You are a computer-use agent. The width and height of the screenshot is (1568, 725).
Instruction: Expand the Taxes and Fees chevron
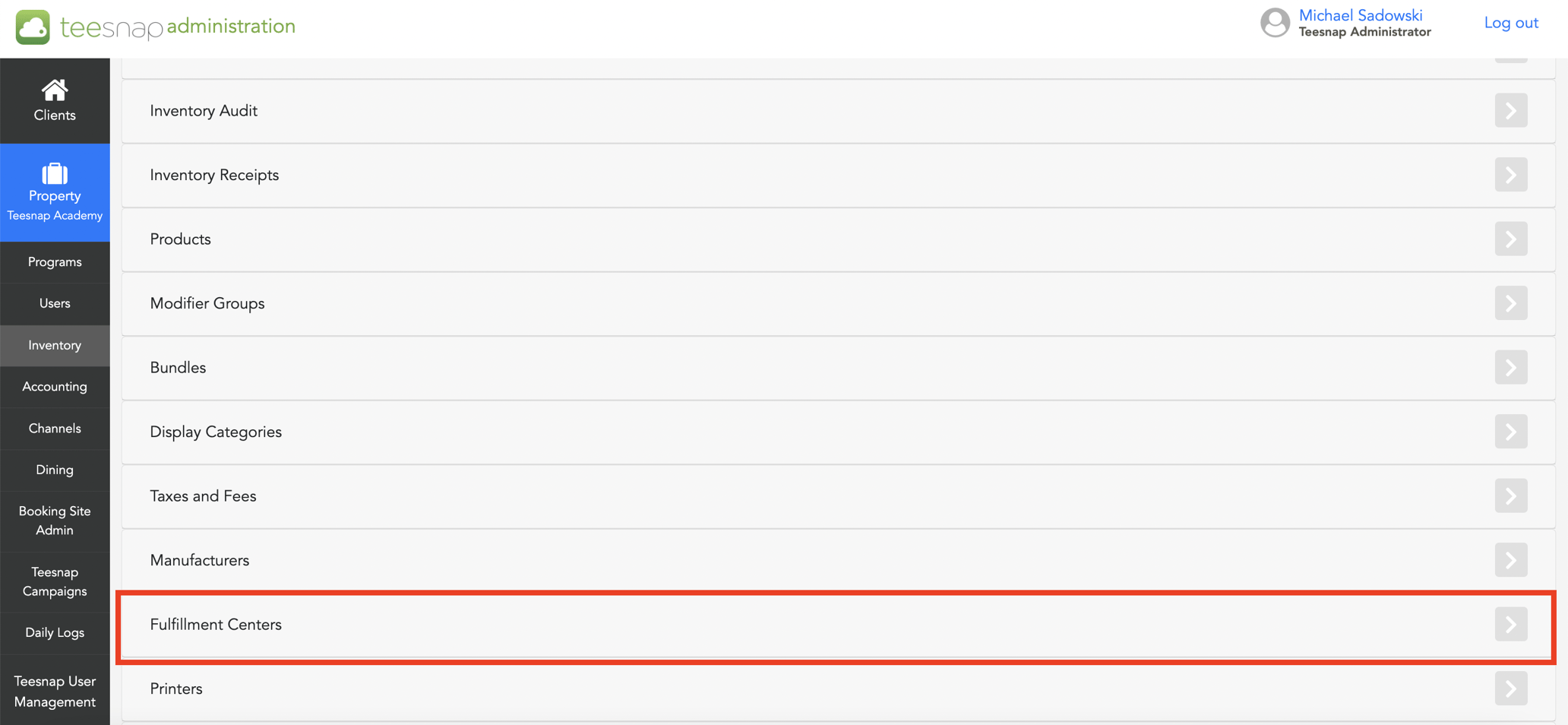pyautogui.click(x=1510, y=496)
